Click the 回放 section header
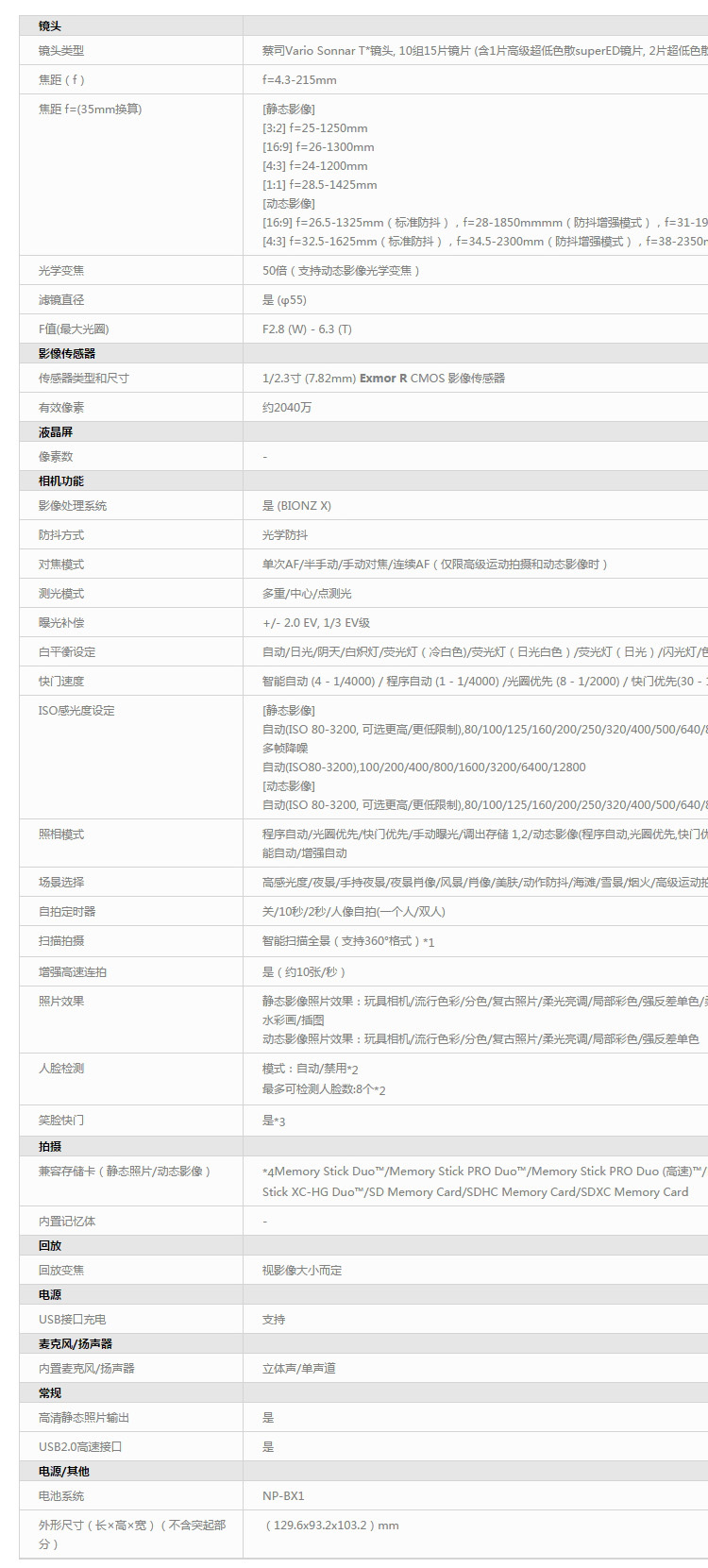 click(49, 1246)
